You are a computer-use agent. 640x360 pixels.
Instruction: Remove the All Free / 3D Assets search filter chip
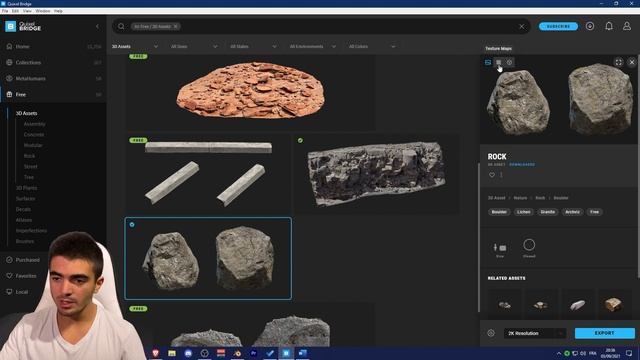[x=176, y=27]
